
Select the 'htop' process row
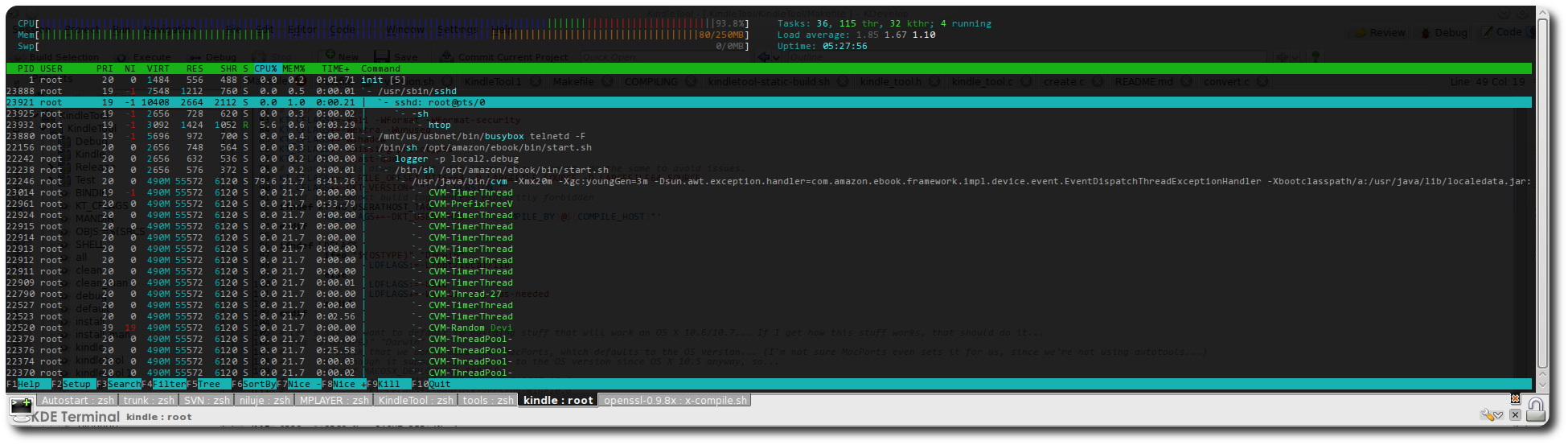tap(769, 125)
